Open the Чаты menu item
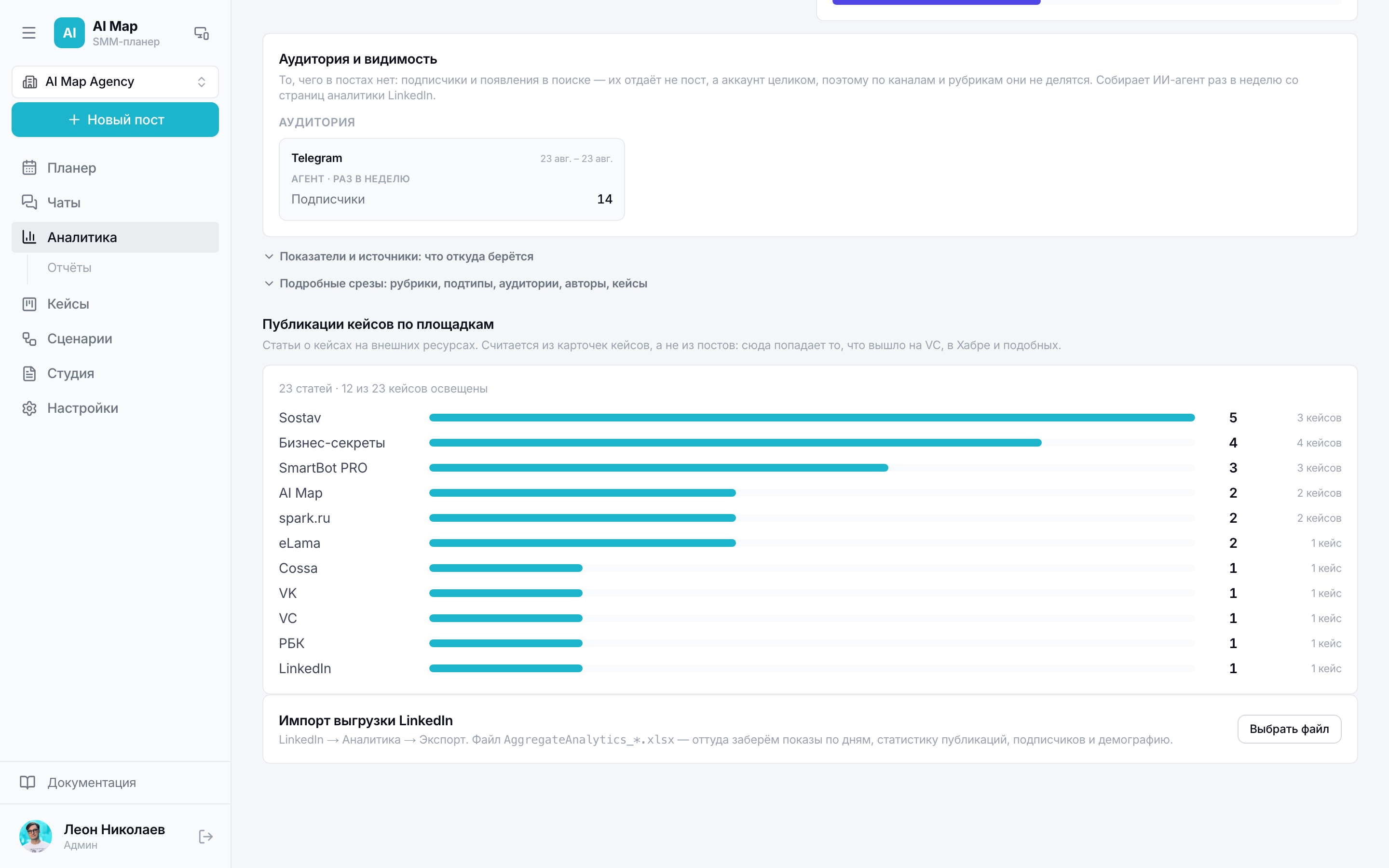Viewport: 1389px width, 868px height. coord(115,202)
